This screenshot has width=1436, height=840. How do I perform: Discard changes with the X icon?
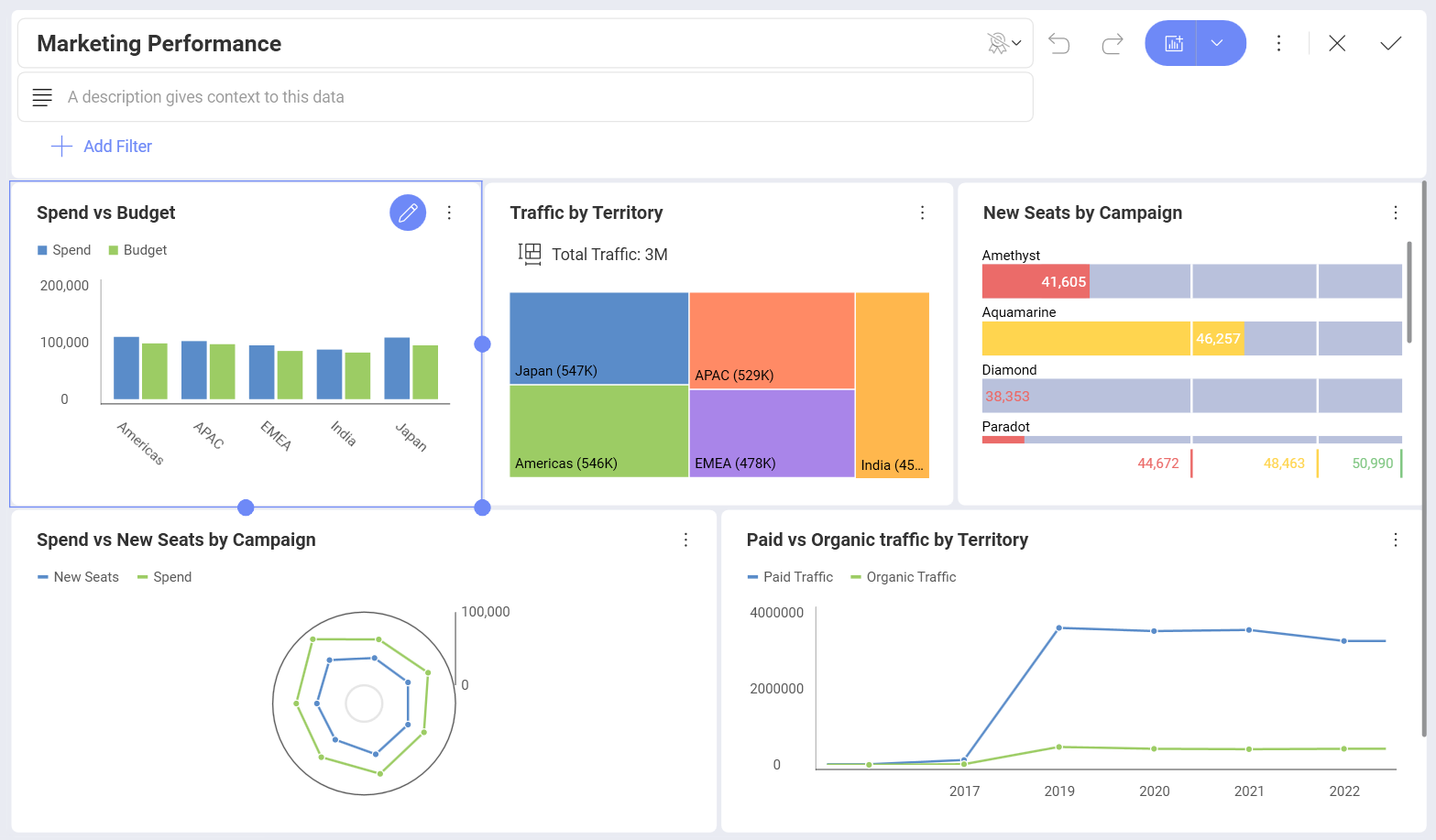click(x=1337, y=43)
